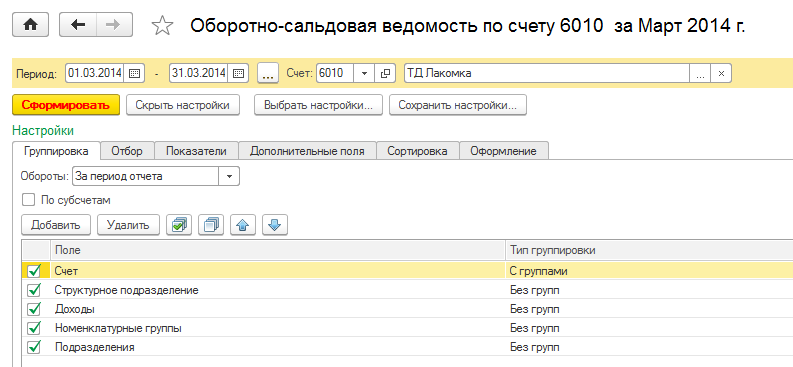793x367 pixels.
Task: Check all grouping fields icon
Action: coord(179,225)
